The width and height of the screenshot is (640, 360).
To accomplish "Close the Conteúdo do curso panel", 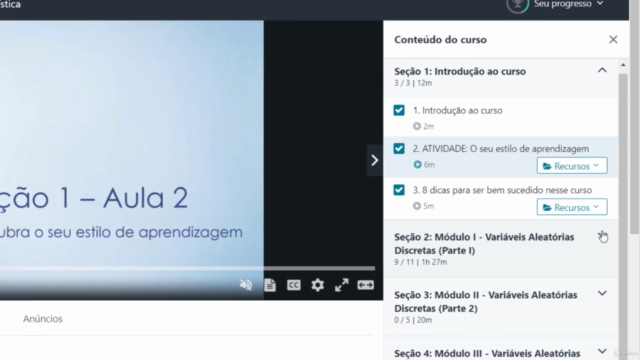I will click(x=613, y=40).
